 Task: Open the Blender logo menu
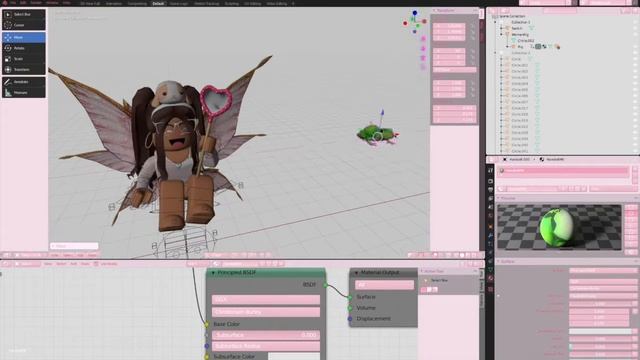[4, 2]
